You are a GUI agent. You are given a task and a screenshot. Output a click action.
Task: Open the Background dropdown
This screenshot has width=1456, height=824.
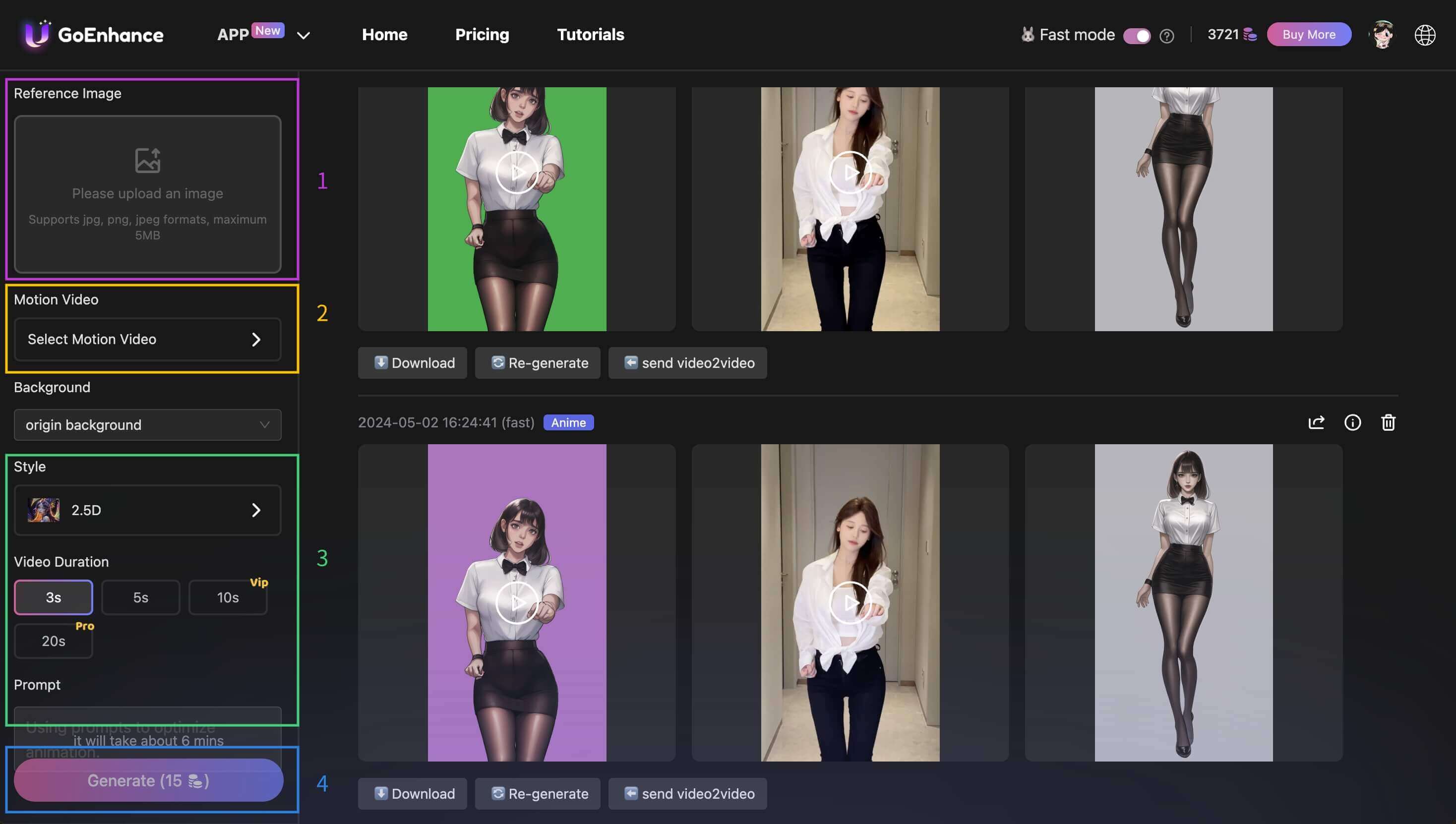tap(147, 424)
